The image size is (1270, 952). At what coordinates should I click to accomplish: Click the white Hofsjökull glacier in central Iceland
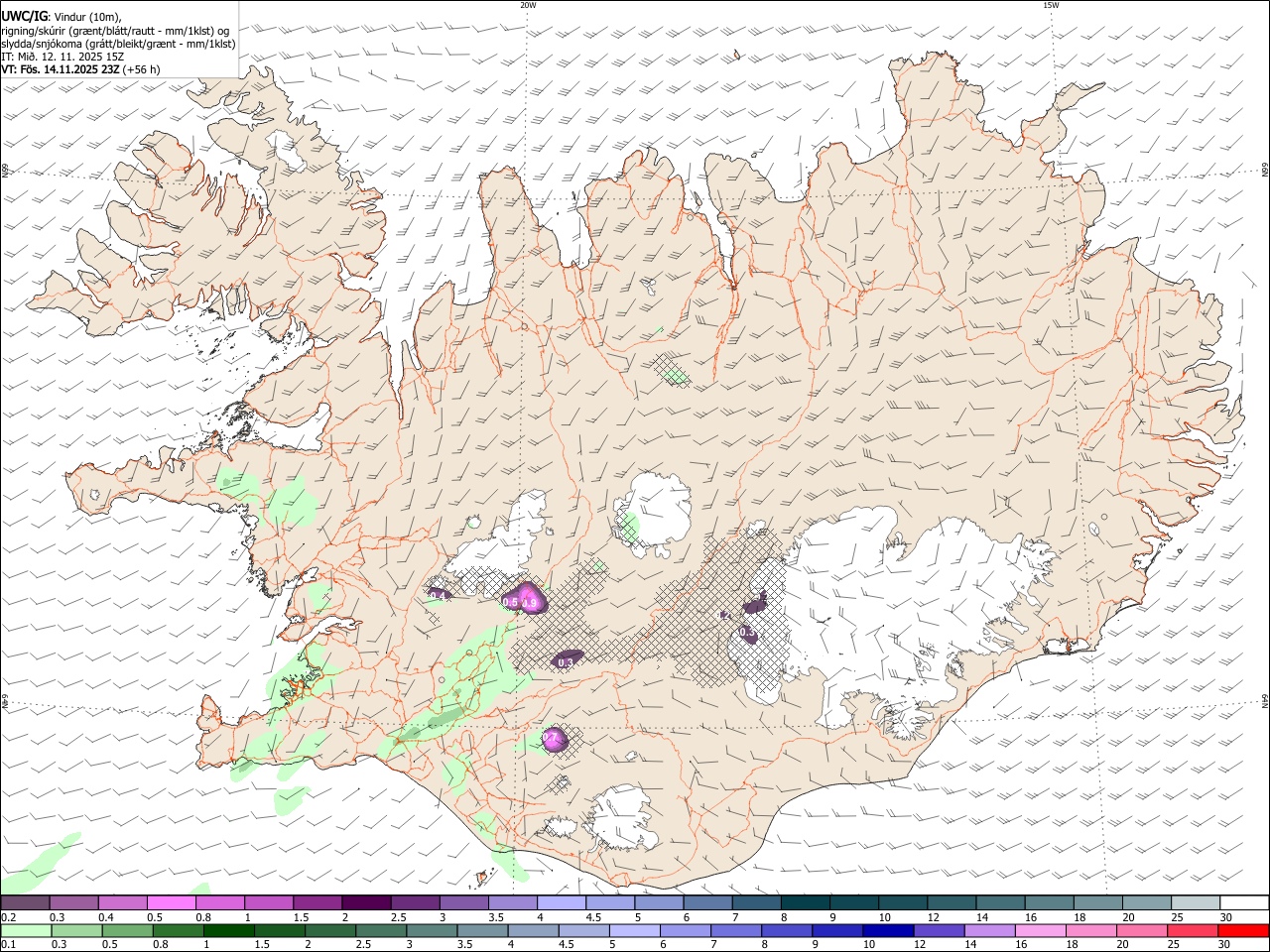[655, 513]
